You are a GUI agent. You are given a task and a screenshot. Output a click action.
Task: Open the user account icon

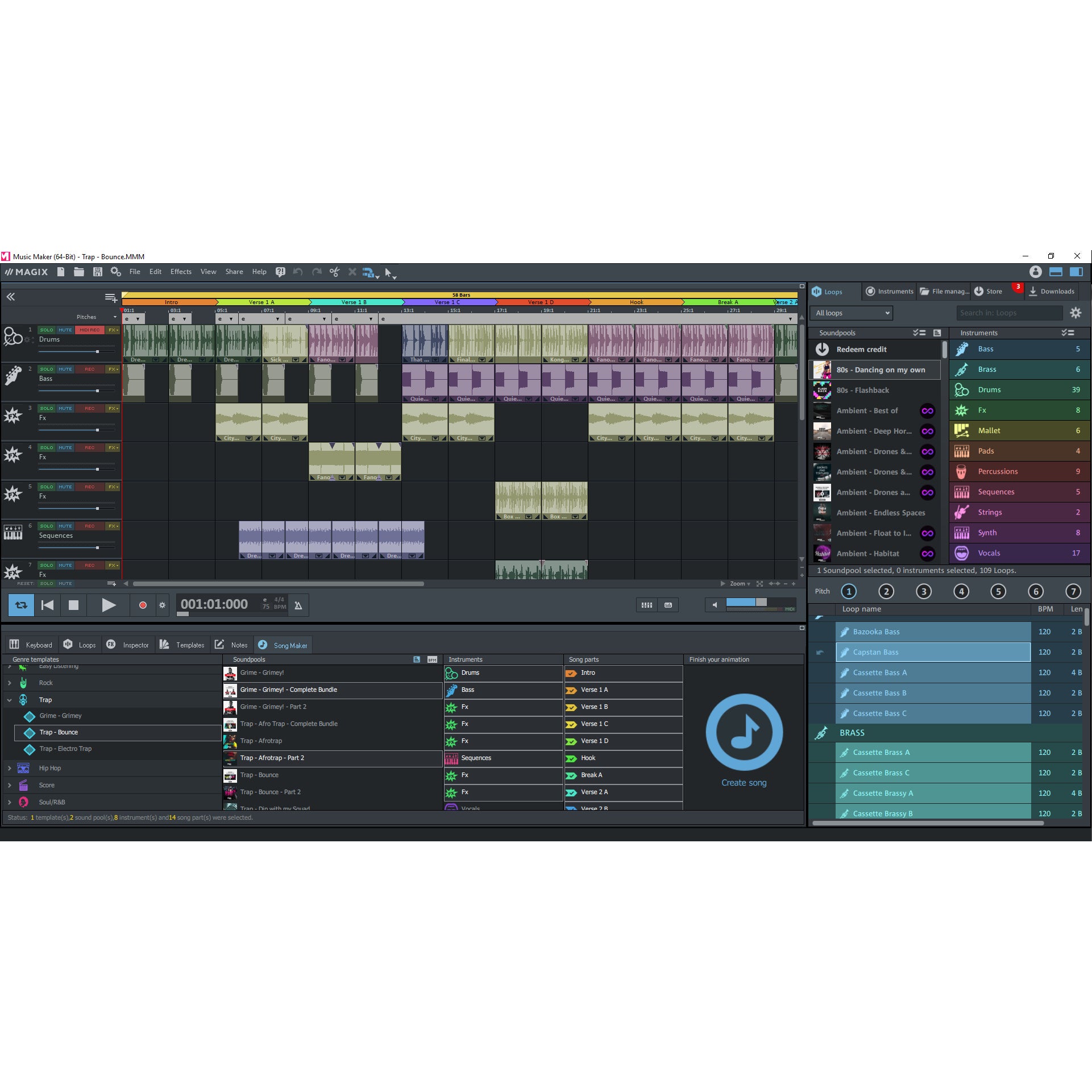[1035, 272]
